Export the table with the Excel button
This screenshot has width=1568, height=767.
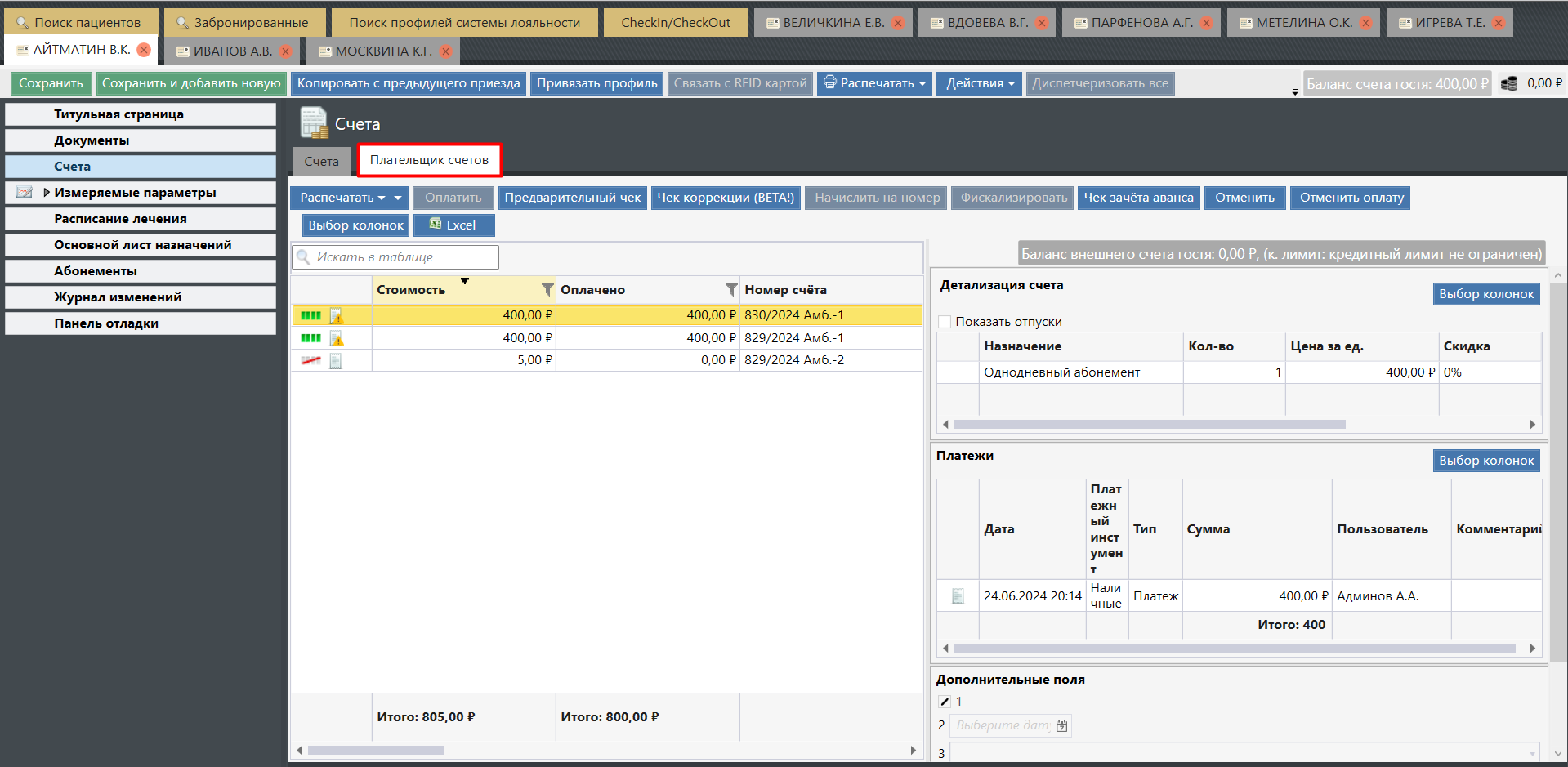pos(453,225)
